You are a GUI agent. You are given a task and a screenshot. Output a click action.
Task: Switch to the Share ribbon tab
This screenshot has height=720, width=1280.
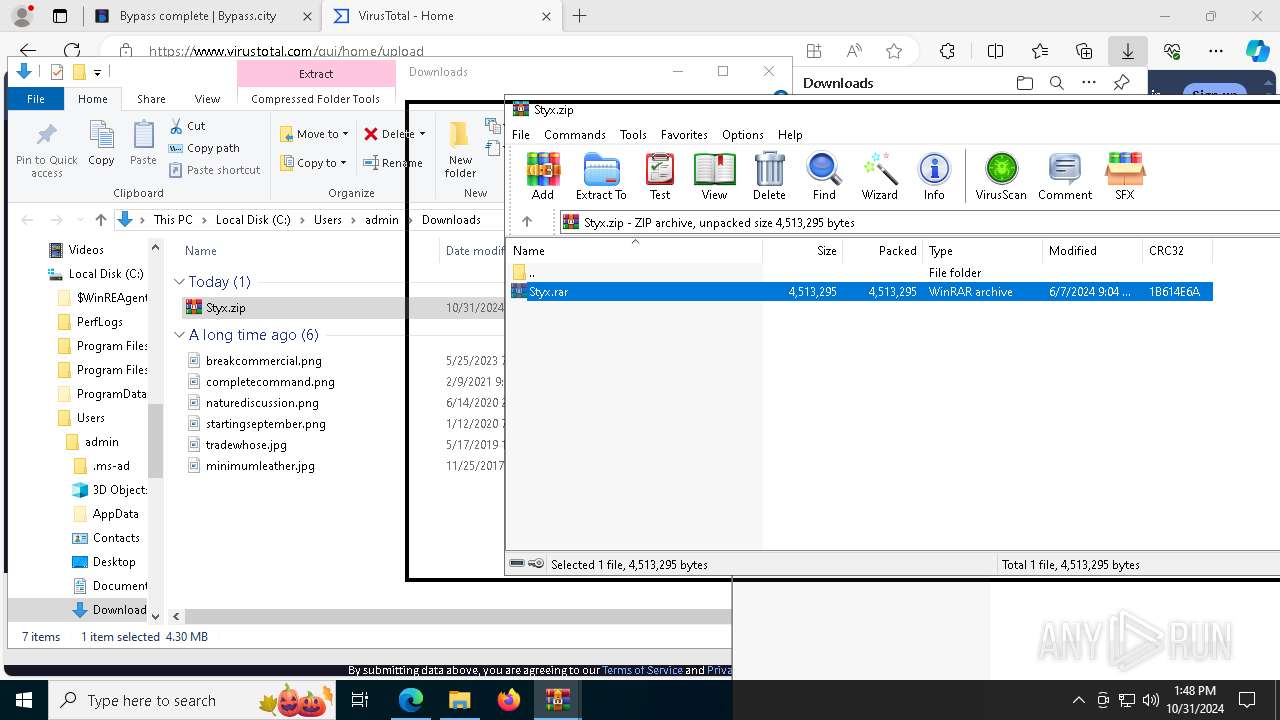point(151,99)
